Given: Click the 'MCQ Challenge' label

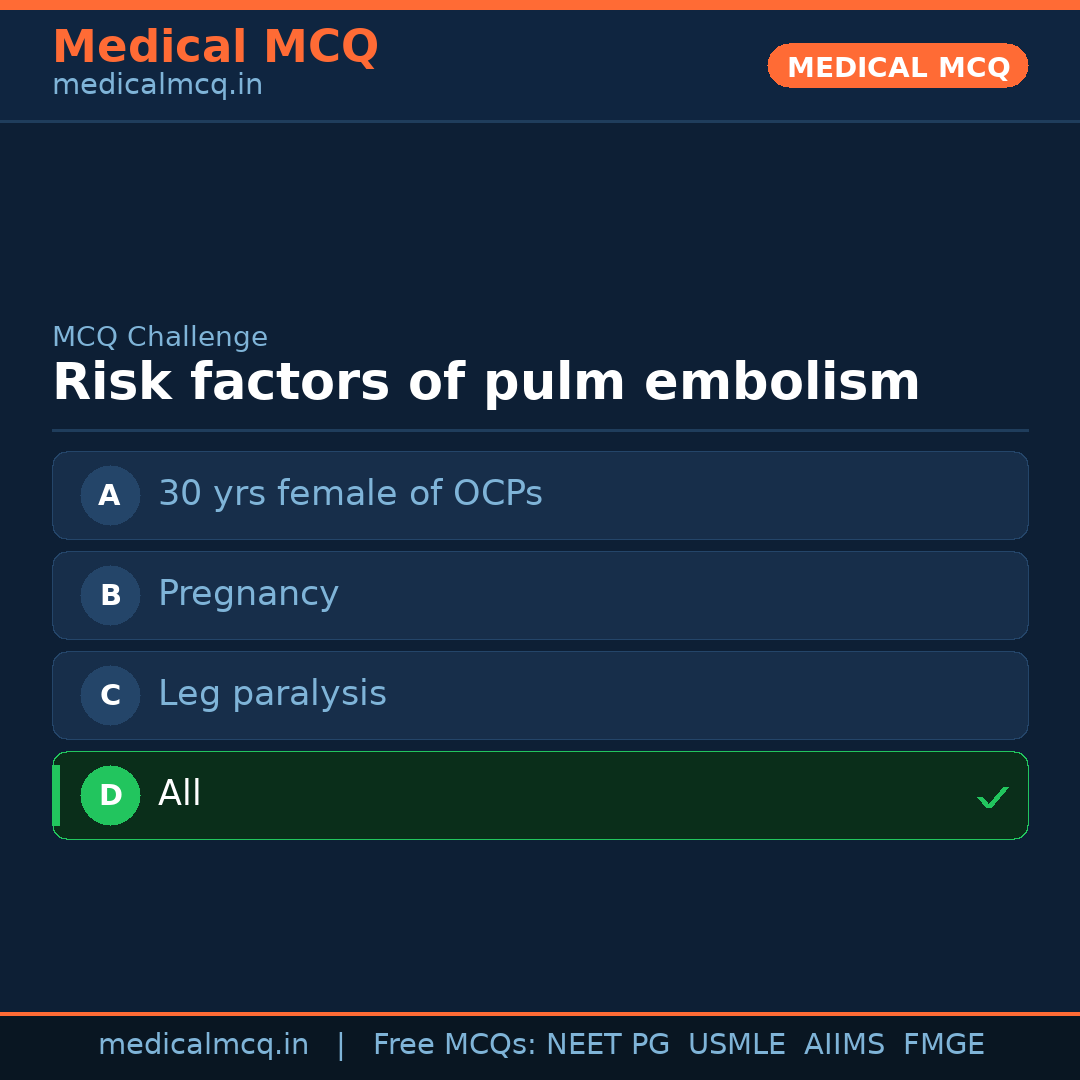Looking at the screenshot, I should (160, 337).
